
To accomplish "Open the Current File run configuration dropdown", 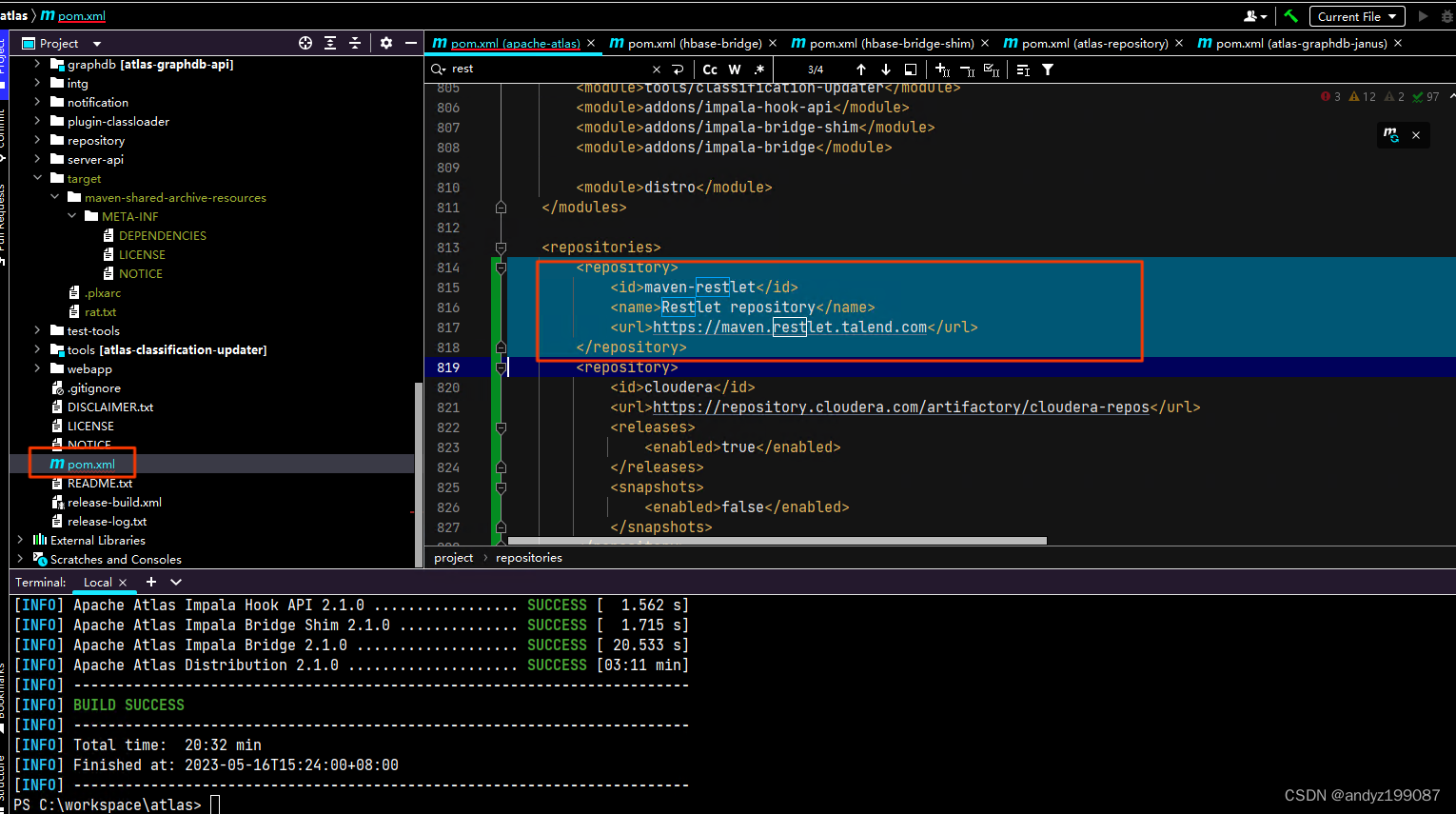I will [1357, 16].
